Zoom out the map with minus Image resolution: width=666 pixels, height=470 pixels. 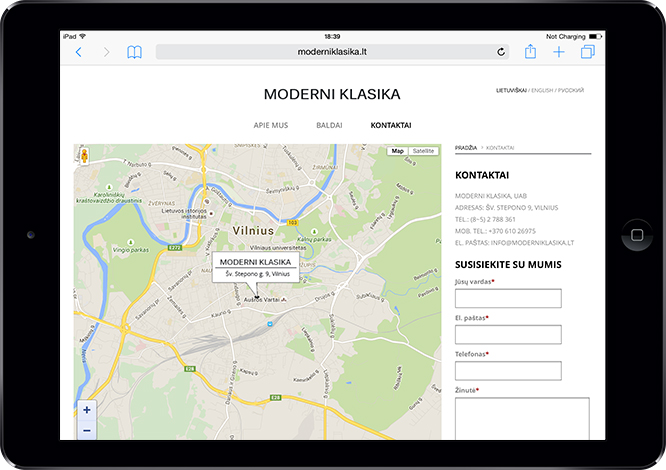pyautogui.click(x=87, y=430)
